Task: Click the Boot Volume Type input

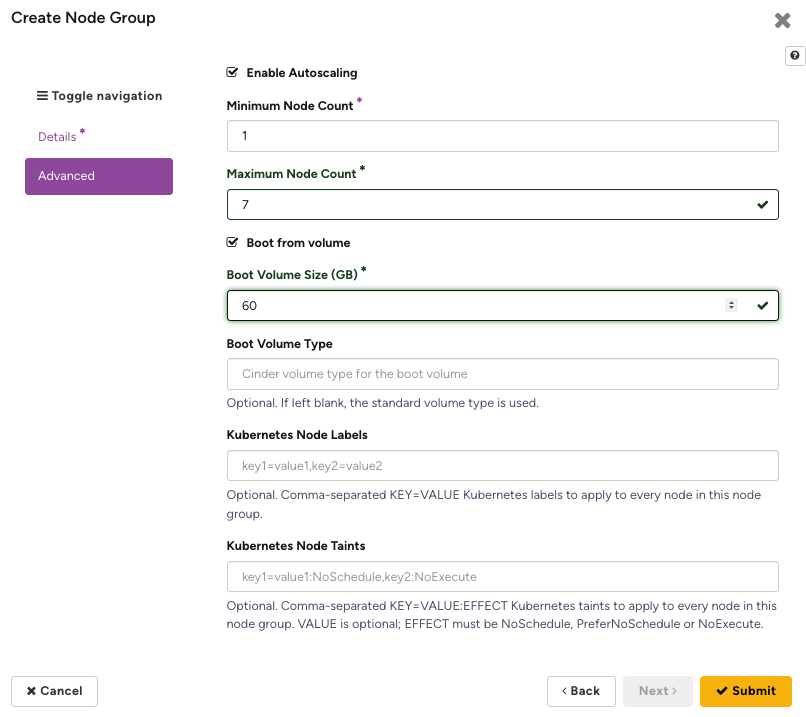Action: [502, 374]
